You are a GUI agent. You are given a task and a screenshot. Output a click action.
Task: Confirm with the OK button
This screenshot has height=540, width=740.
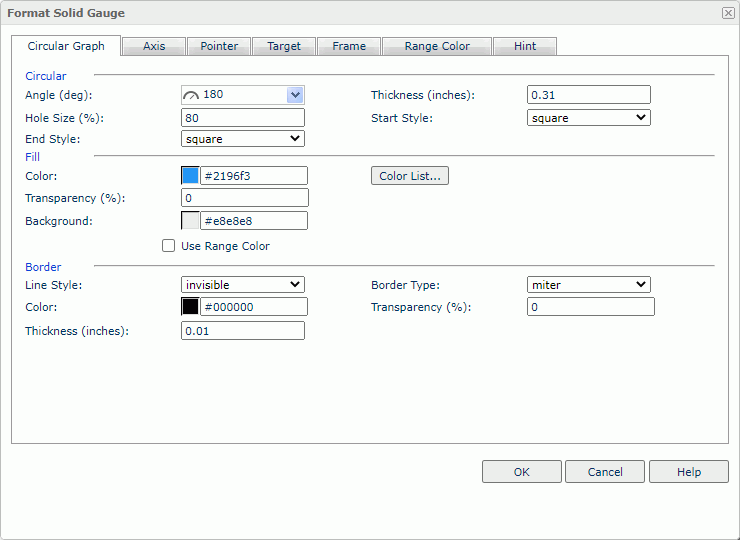tap(521, 472)
